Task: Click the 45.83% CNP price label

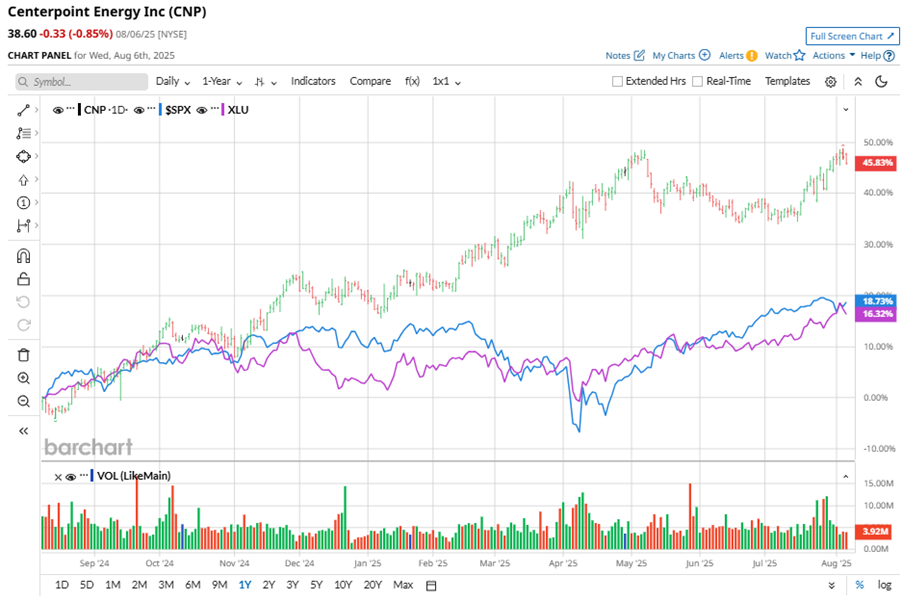Action: [x=875, y=163]
